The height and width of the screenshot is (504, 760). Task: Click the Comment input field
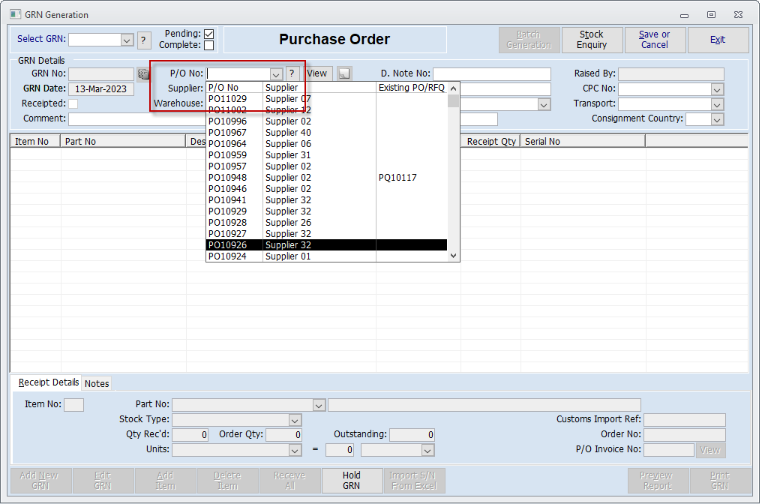coord(283,119)
